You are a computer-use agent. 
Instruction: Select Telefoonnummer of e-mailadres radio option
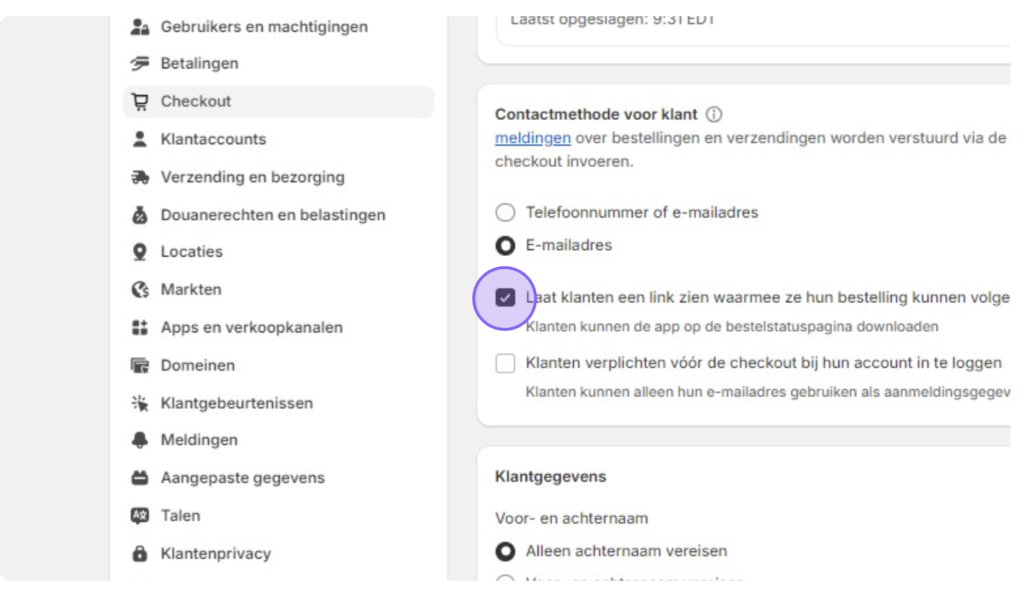[x=505, y=212]
